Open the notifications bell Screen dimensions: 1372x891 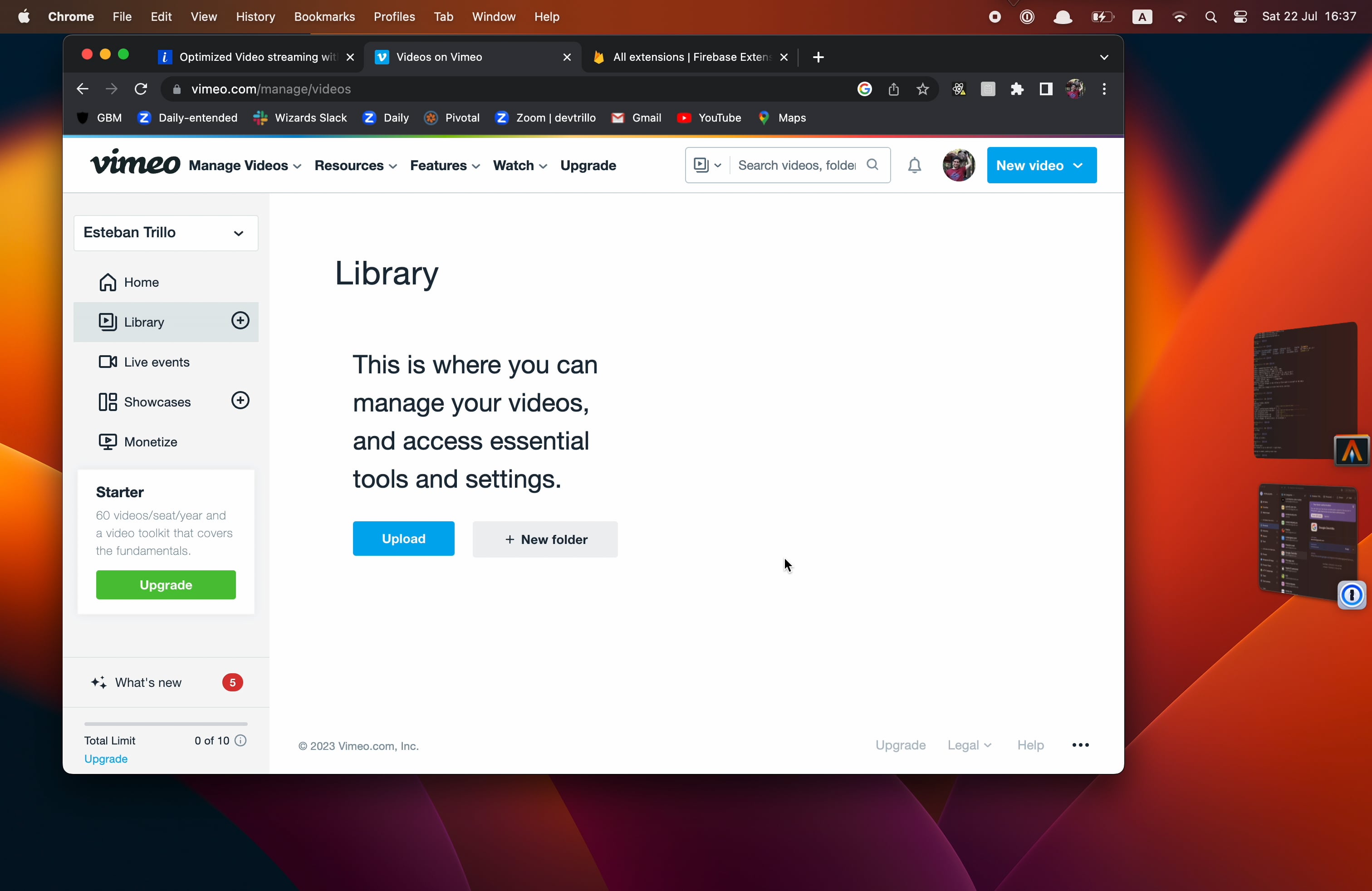[x=914, y=166]
